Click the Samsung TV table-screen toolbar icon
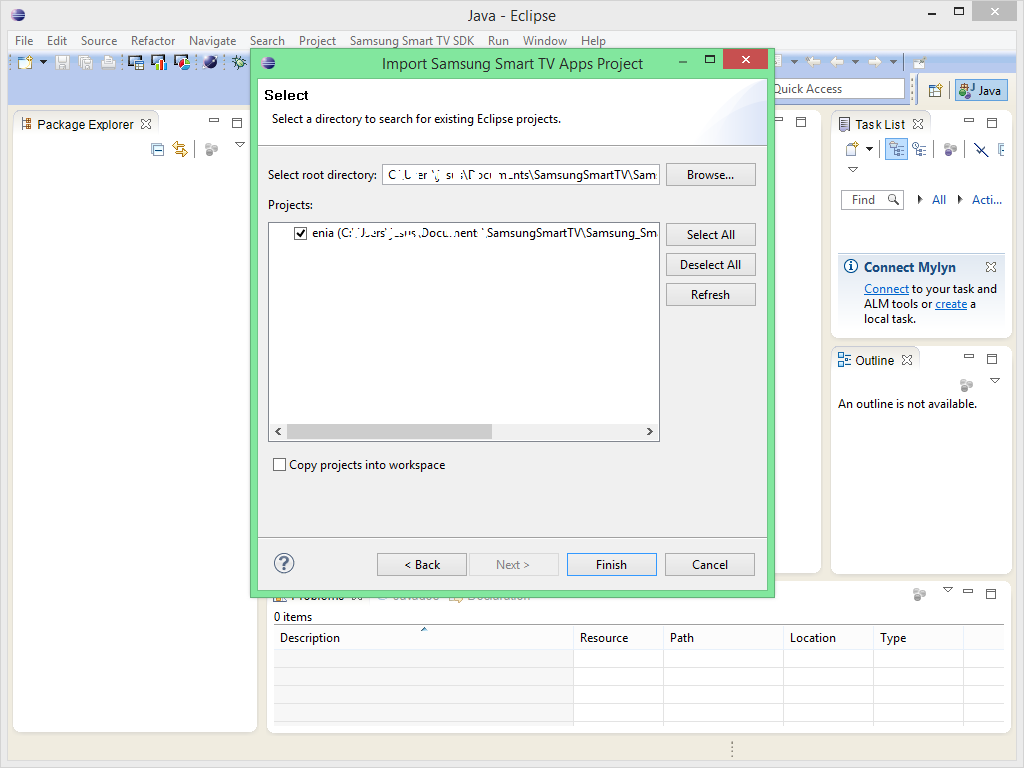1024x768 pixels. (136, 63)
